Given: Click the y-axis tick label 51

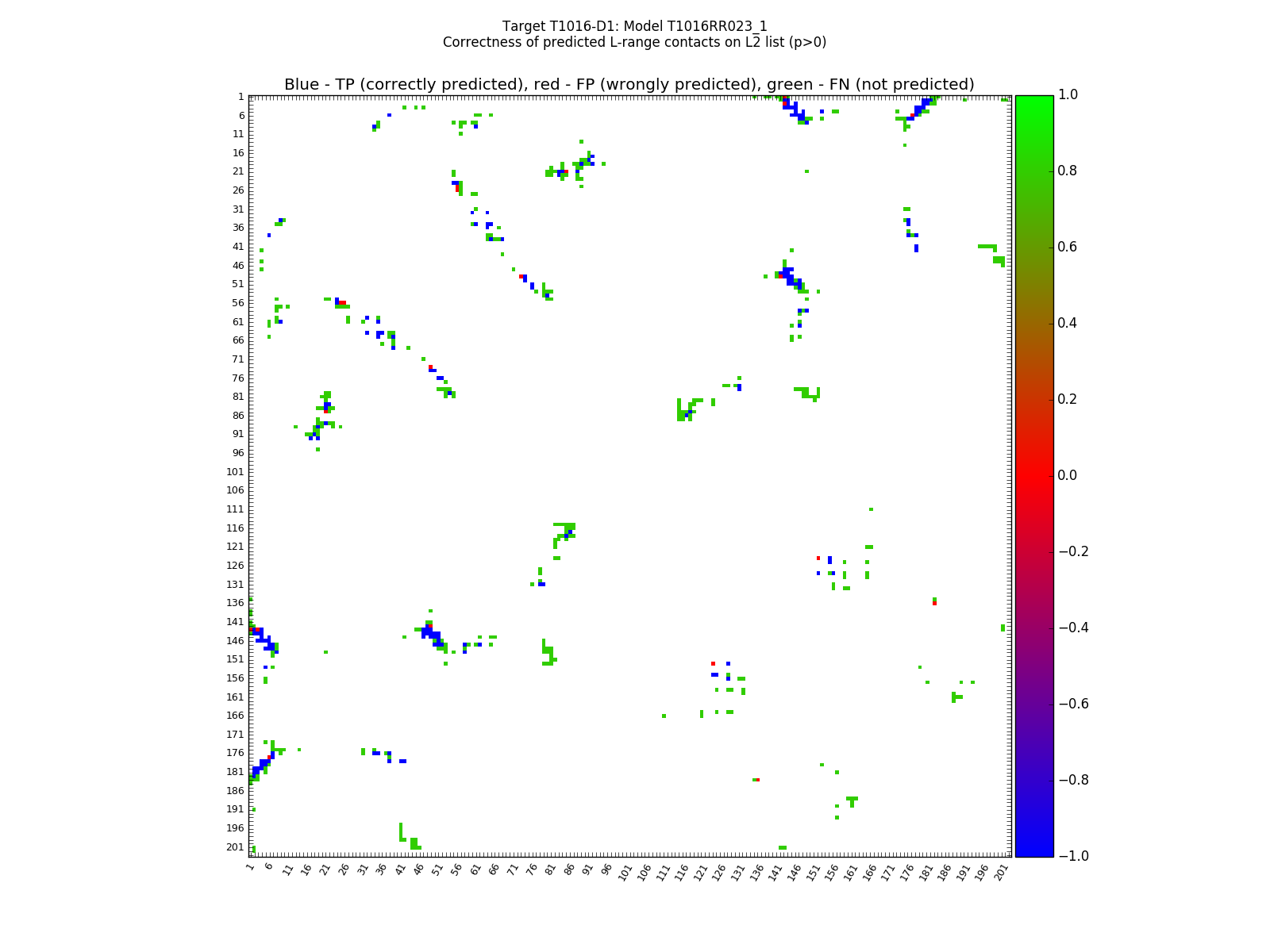Looking at the screenshot, I should pos(237,284).
